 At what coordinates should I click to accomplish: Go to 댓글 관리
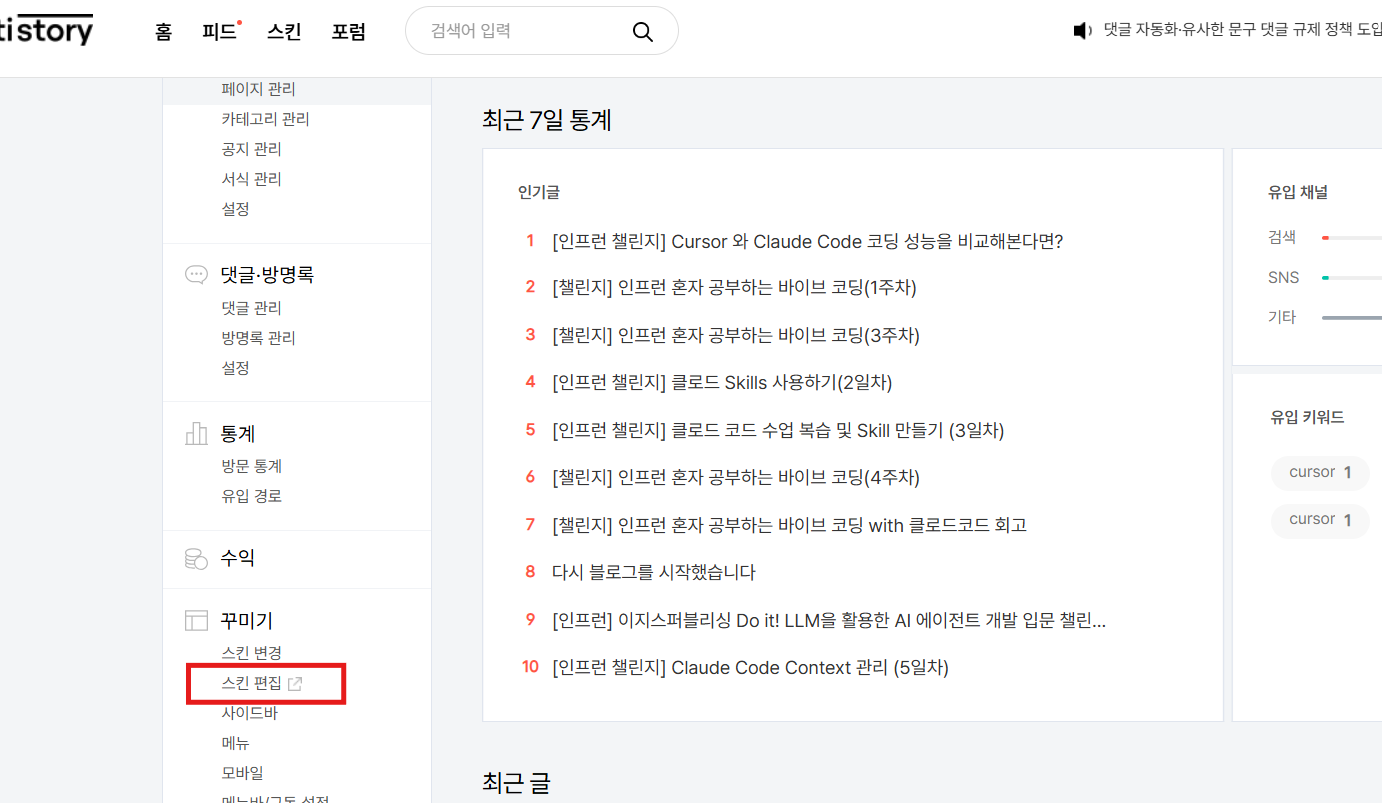[x=251, y=308]
